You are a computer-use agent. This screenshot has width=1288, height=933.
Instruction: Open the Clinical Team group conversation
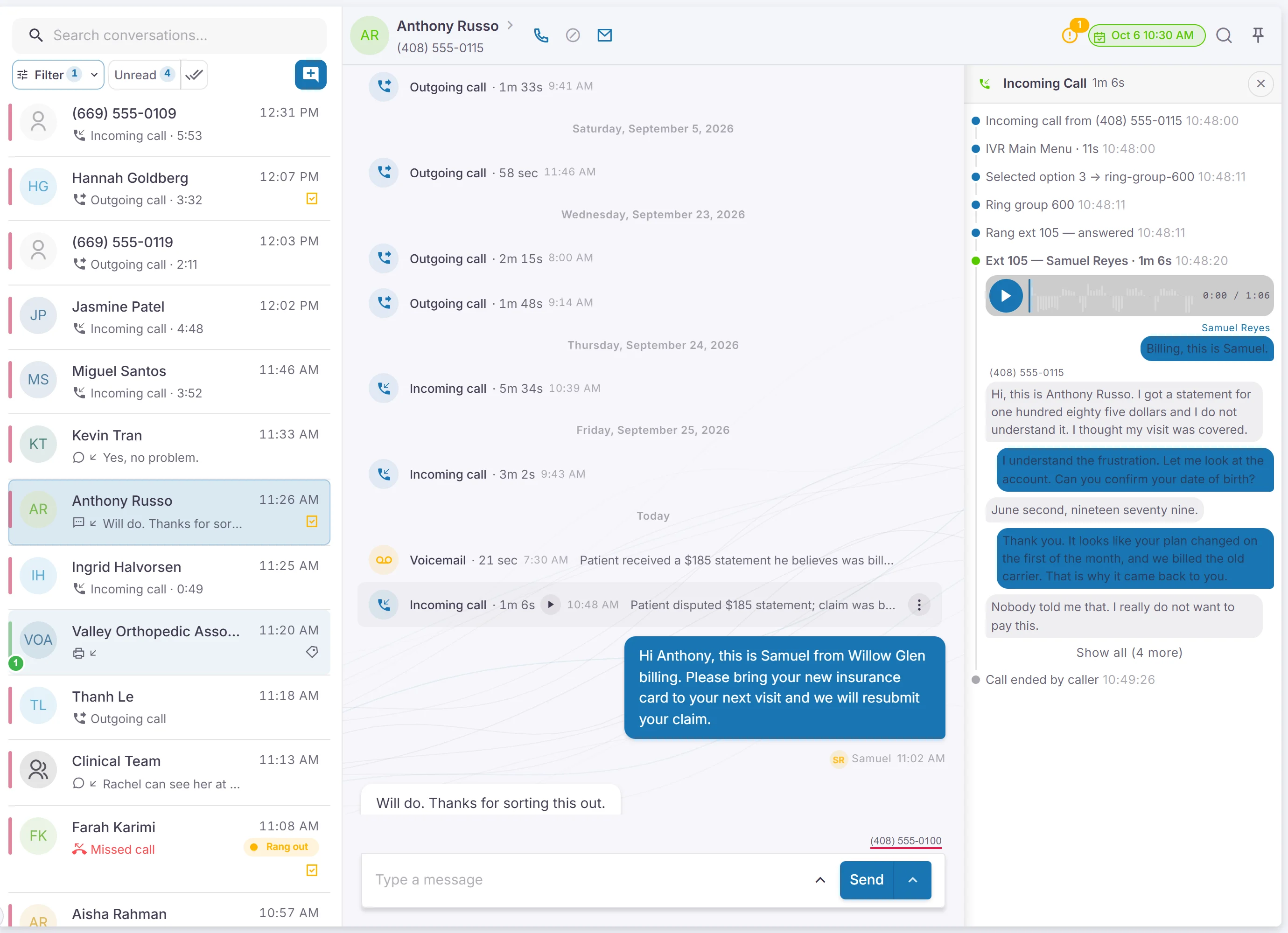pyautogui.click(x=169, y=773)
